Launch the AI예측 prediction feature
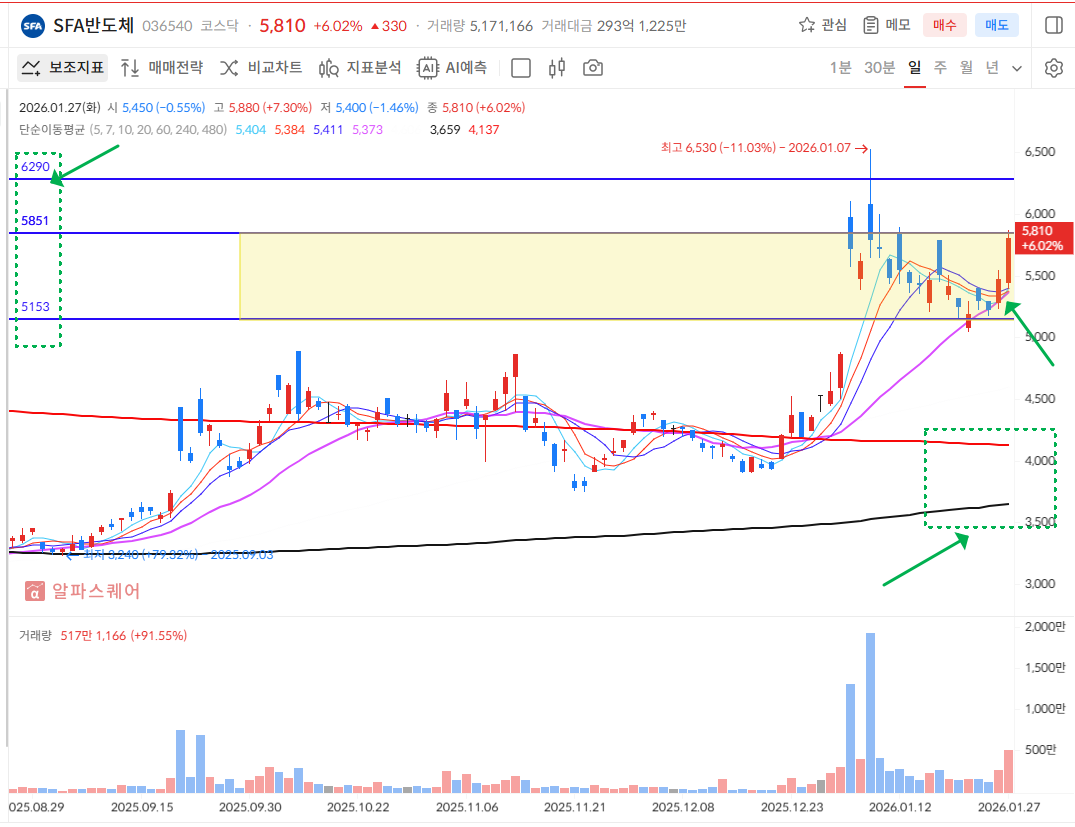Screen dimensions: 1075x827 coord(453,68)
